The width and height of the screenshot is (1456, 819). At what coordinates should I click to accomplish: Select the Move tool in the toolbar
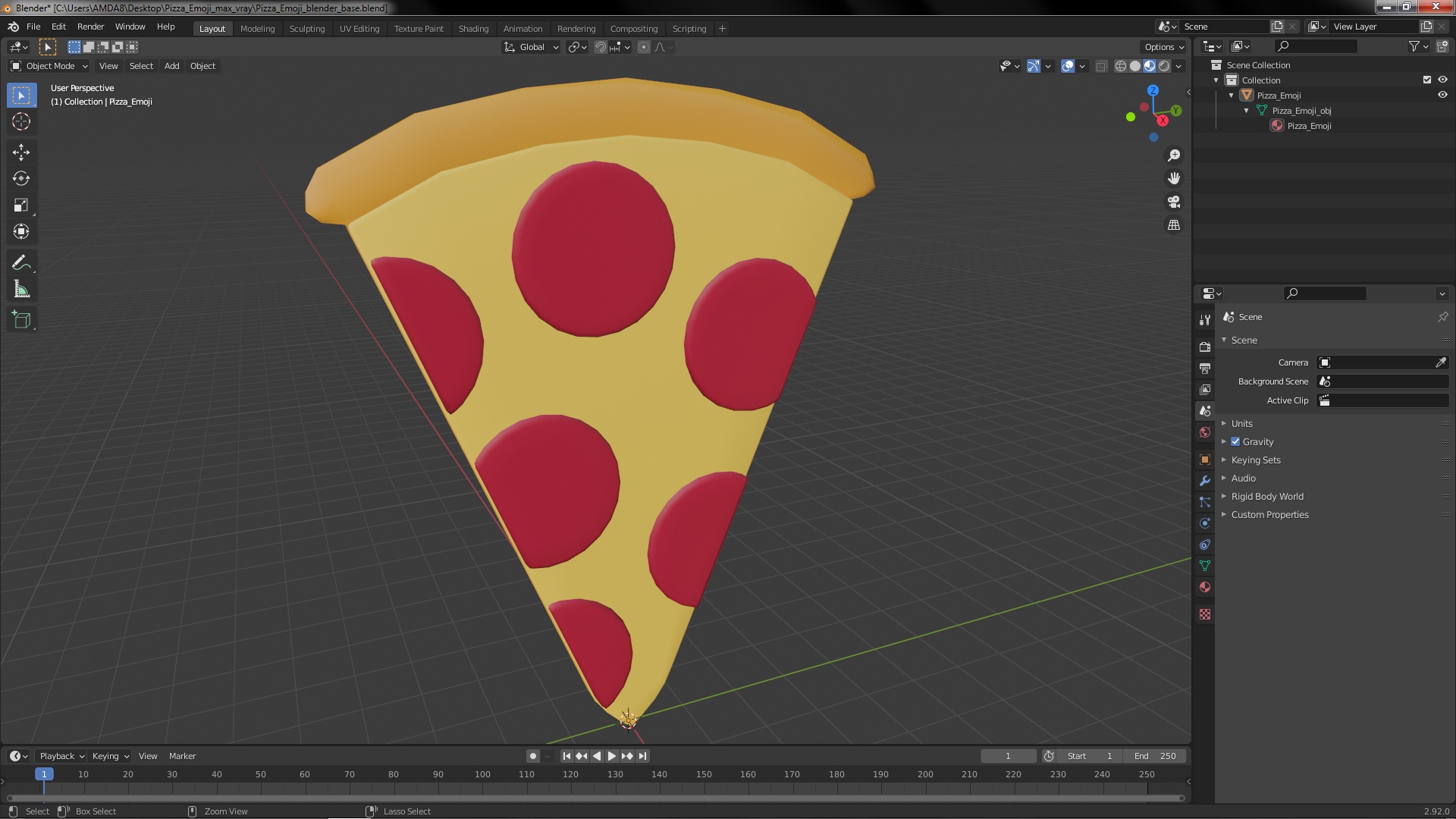coord(21,152)
